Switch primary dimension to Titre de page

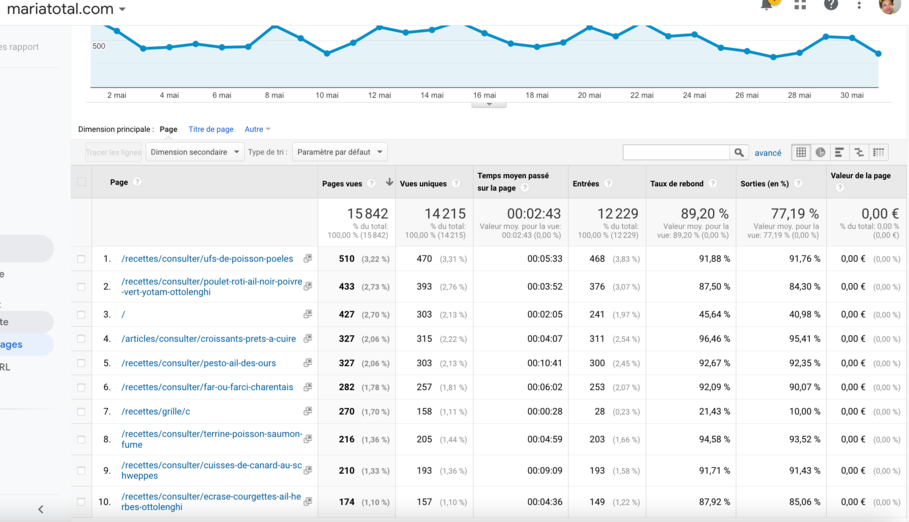pyautogui.click(x=211, y=129)
